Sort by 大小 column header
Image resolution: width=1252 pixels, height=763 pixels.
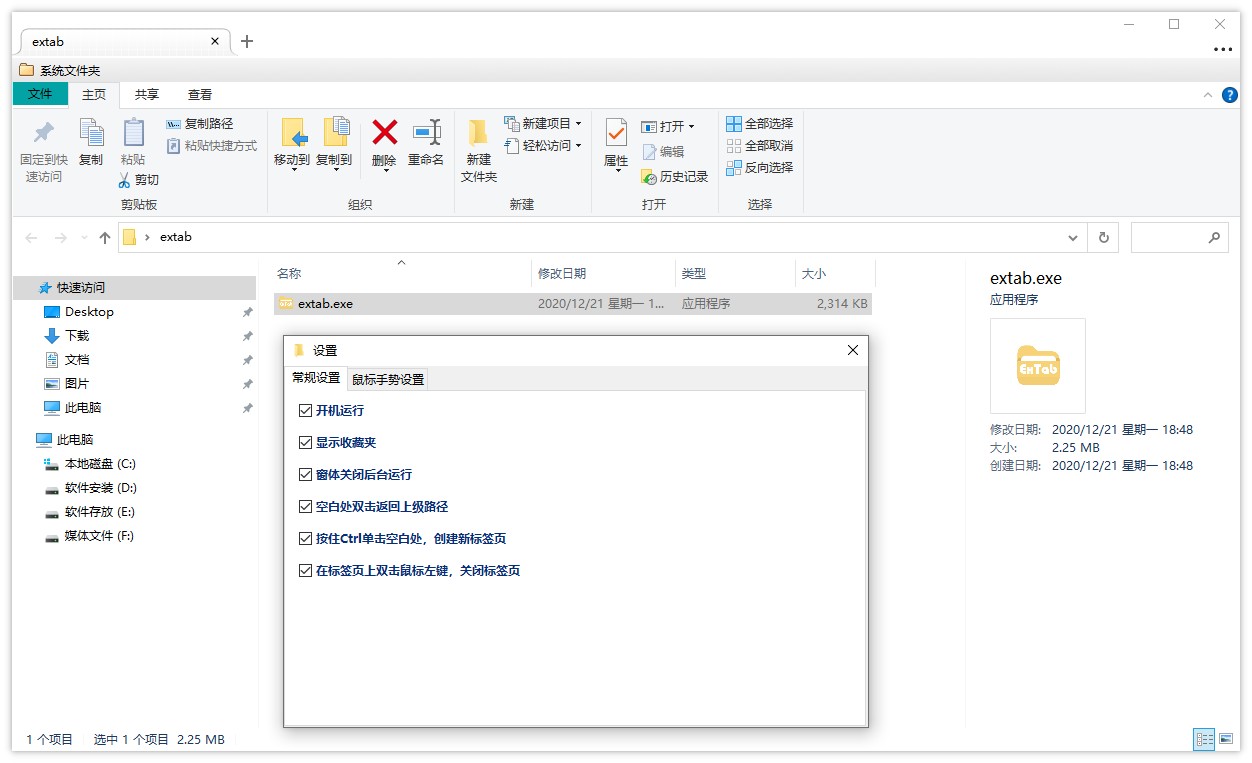click(835, 274)
